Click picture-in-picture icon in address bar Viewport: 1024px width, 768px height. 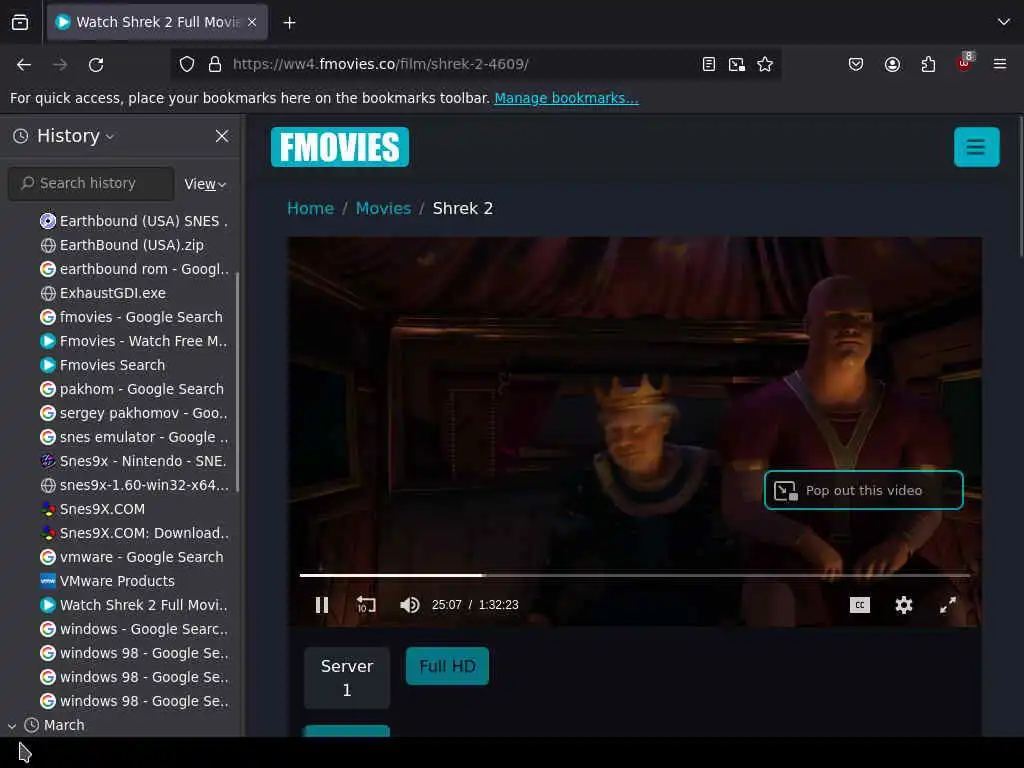tap(737, 64)
